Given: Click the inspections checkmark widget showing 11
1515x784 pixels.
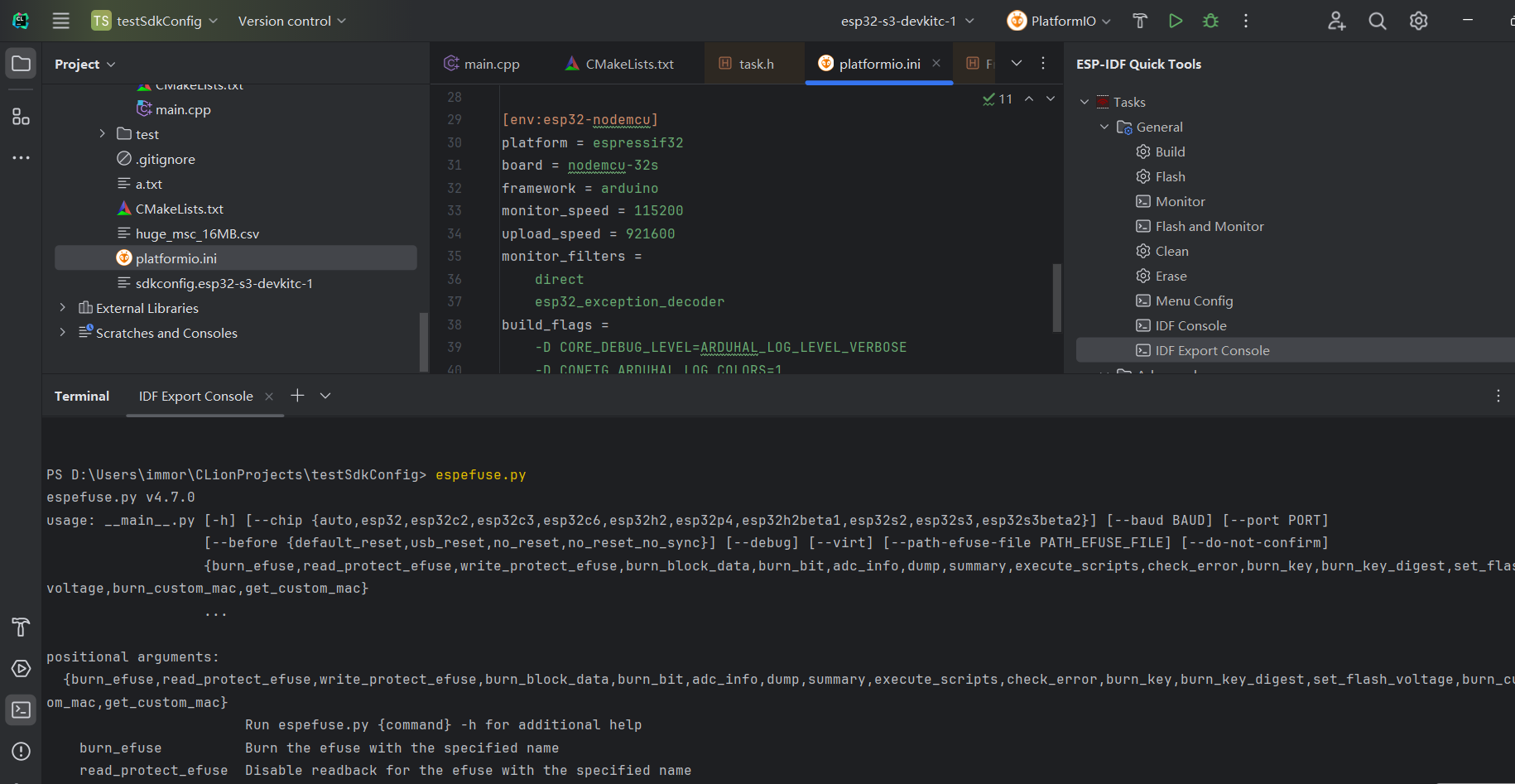Looking at the screenshot, I should coord(998,99).
